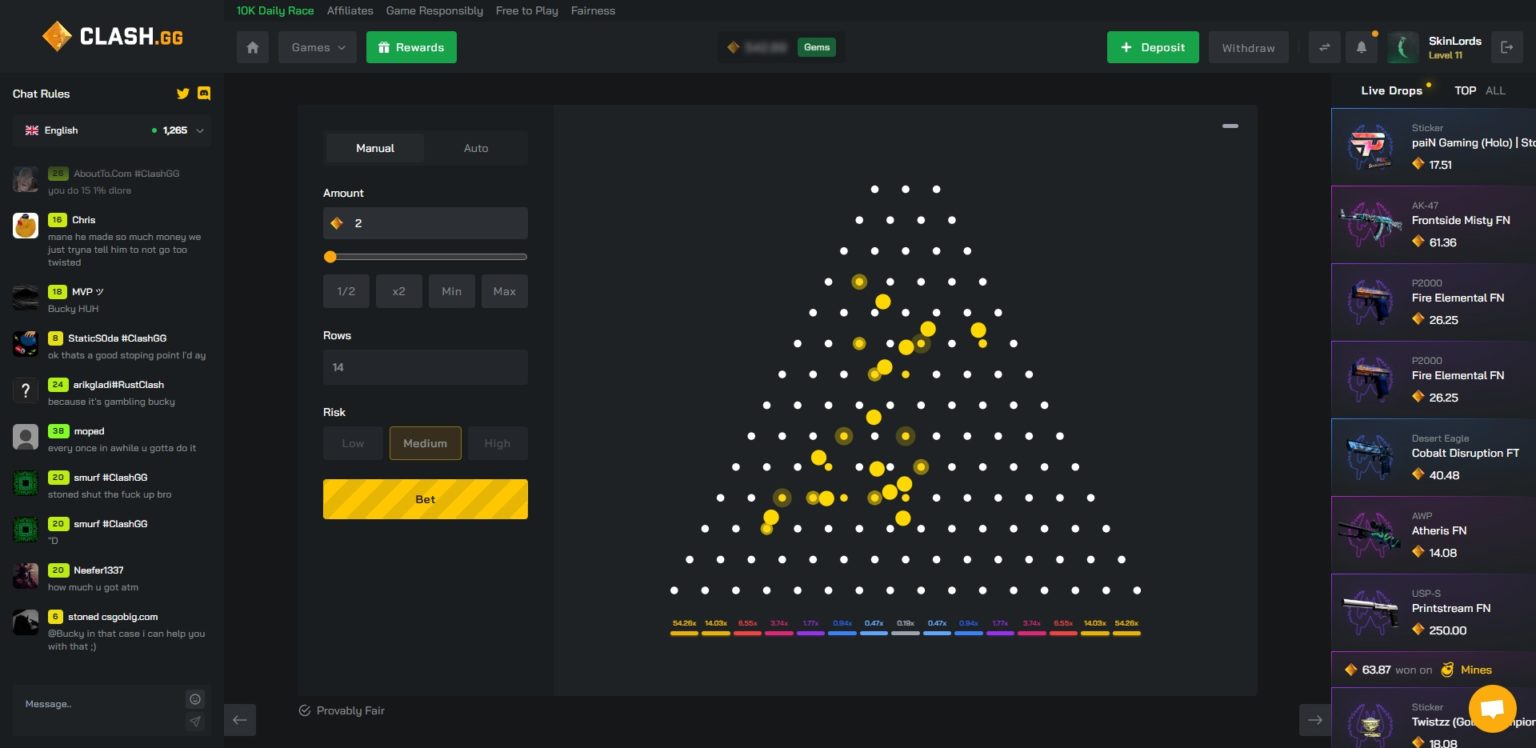Open the Rows selector showing 14
1536x748 pixels.
[425, 367]
